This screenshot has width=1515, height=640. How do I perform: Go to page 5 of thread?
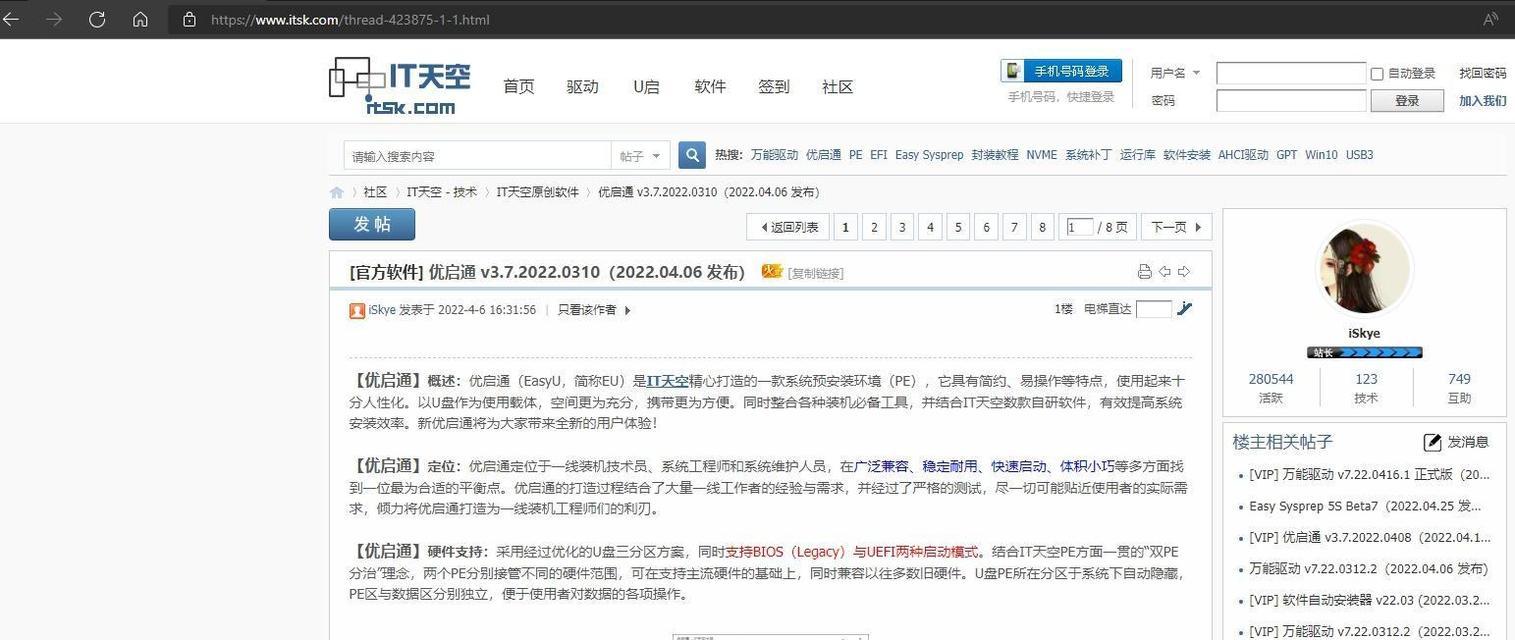958,227
